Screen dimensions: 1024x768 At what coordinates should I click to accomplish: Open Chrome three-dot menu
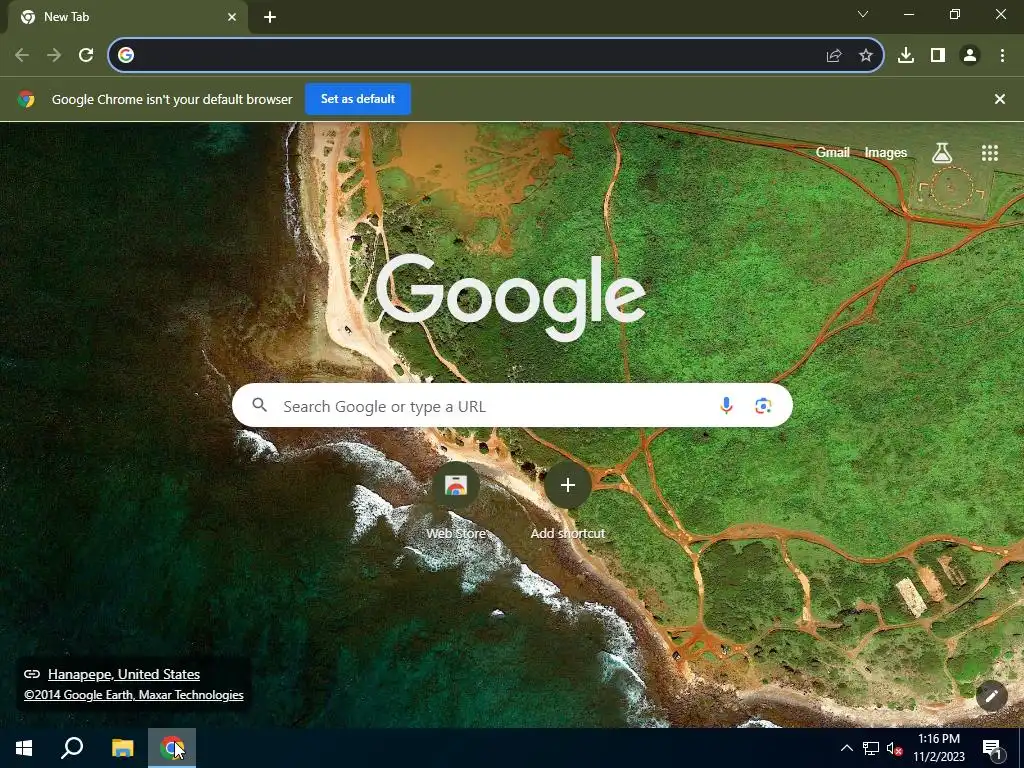(x=1002, y=55)
